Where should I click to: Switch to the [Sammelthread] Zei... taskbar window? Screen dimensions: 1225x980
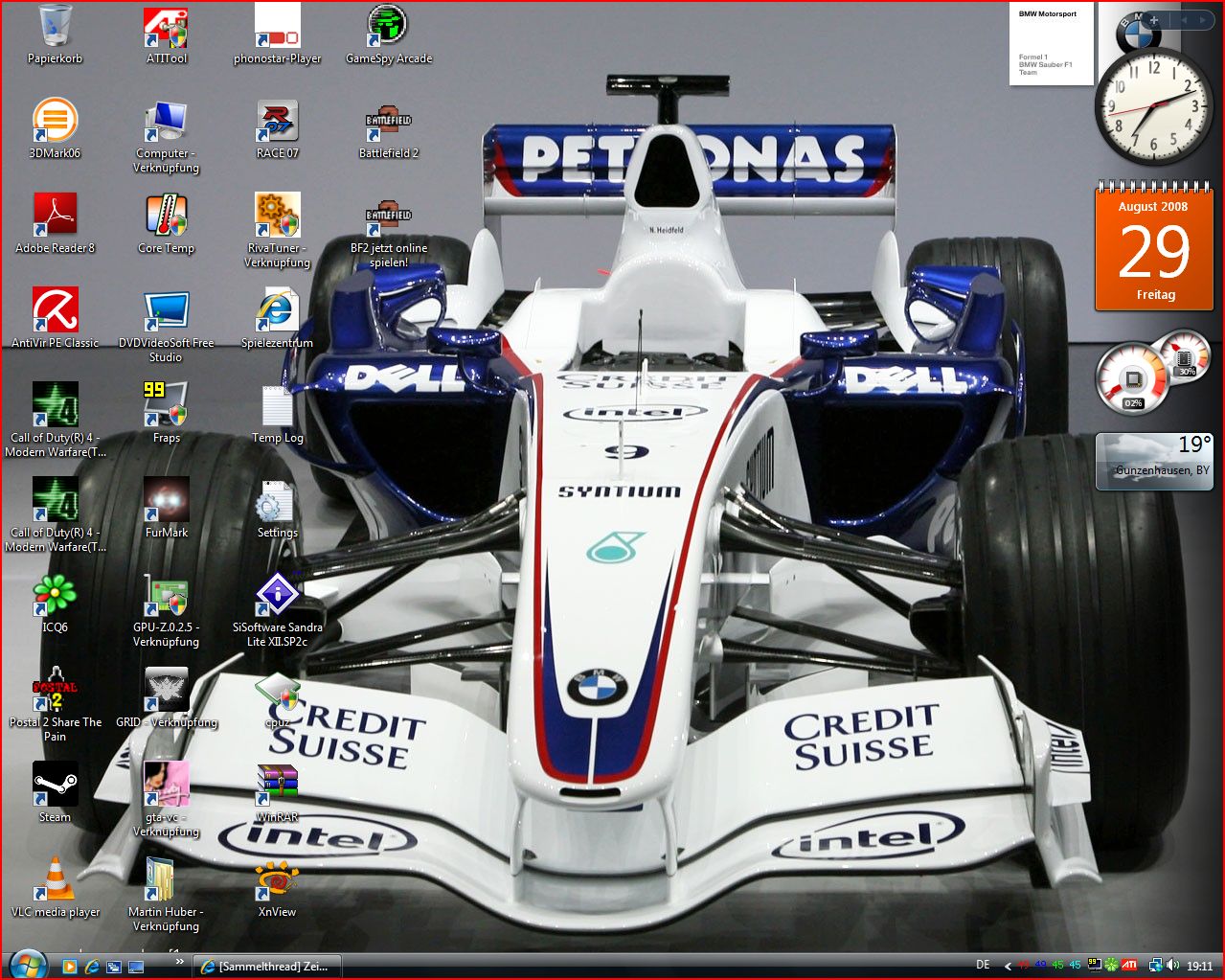pos(267,967)
